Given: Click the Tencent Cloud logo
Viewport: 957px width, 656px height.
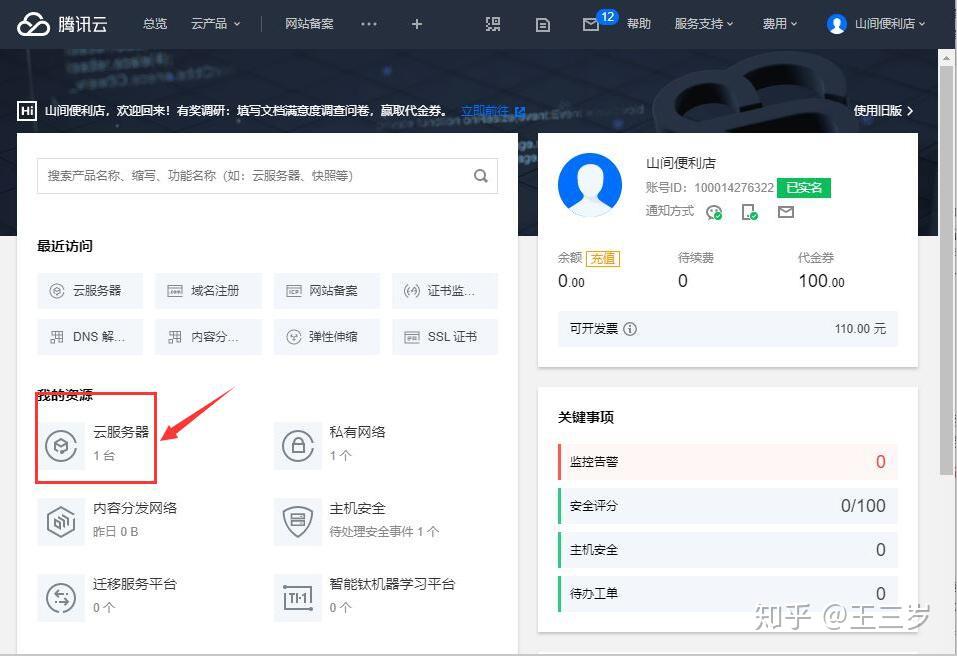Looking at the screenshot, I should click(x=62, y=24).
